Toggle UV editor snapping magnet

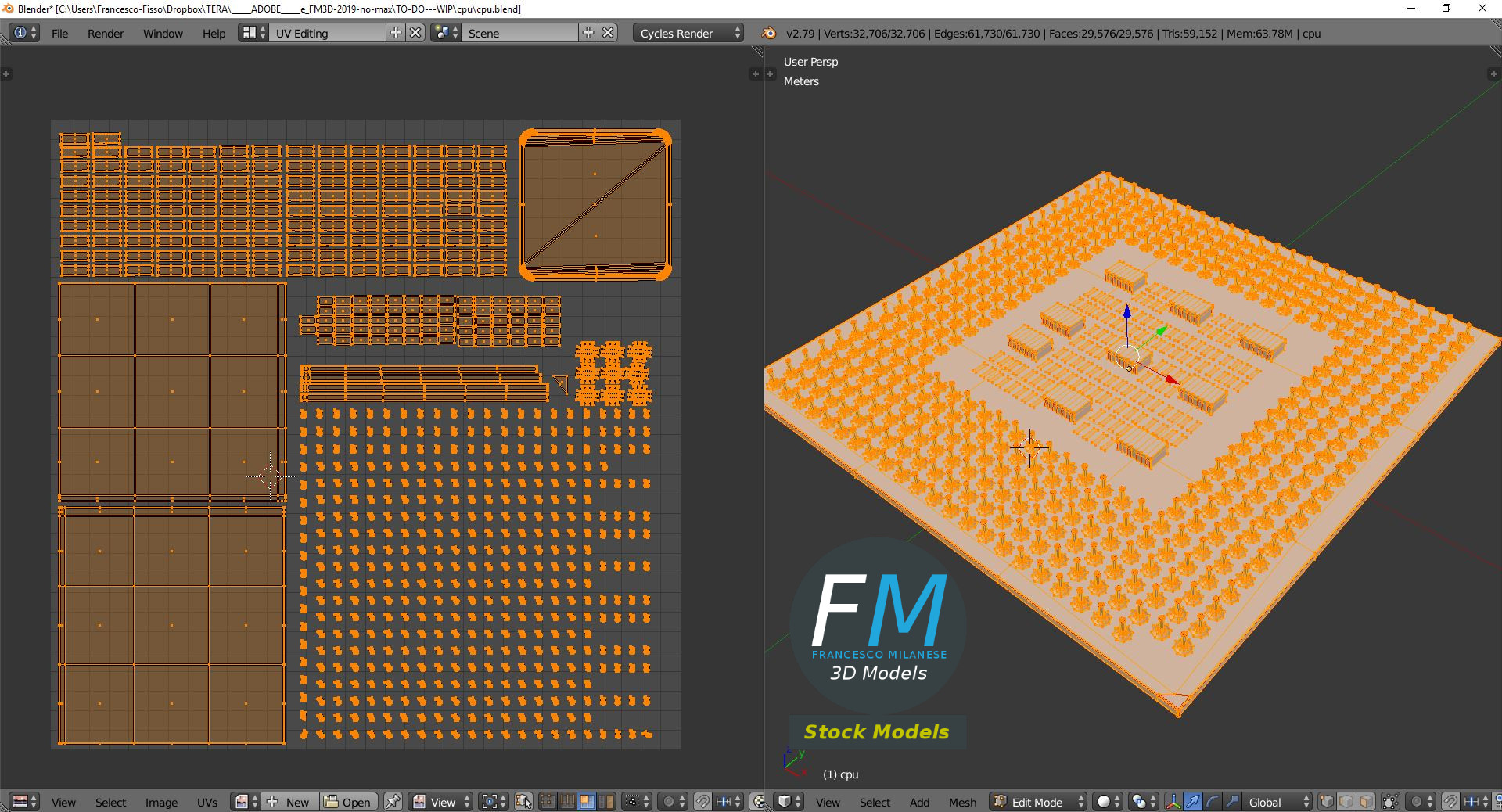click(702, 802)
